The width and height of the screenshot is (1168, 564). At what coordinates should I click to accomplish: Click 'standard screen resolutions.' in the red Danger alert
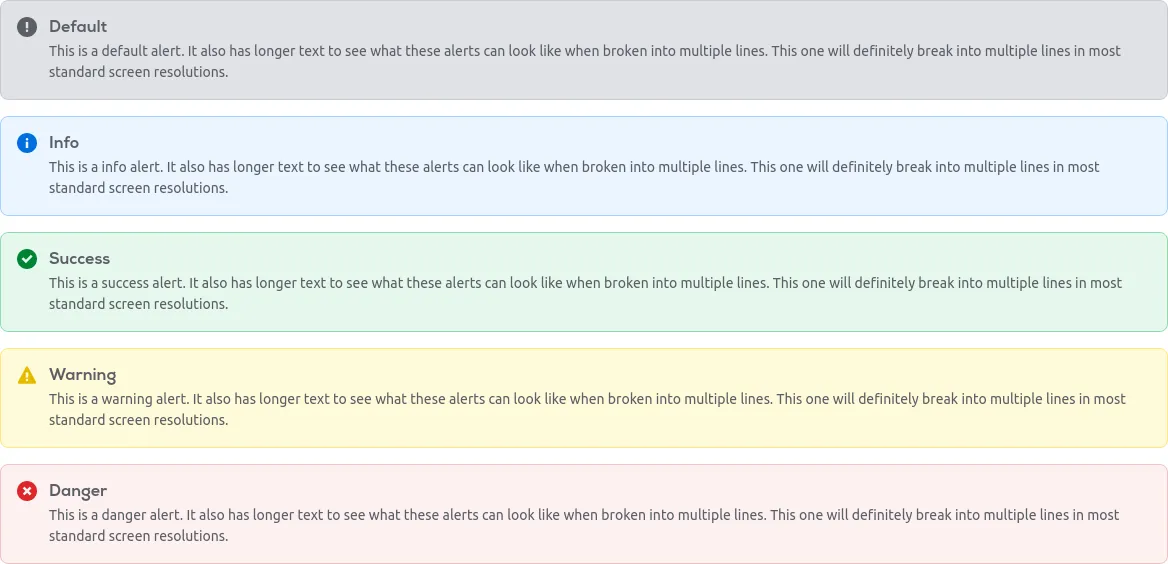(x=139, y=536)
